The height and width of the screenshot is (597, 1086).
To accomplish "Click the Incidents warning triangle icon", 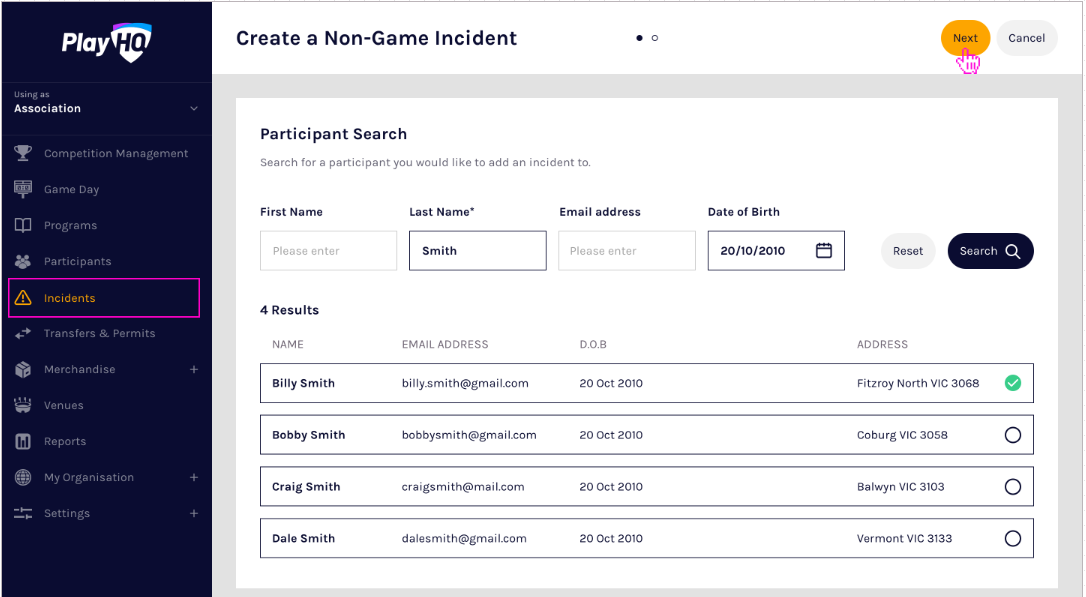I will [23, 298].
